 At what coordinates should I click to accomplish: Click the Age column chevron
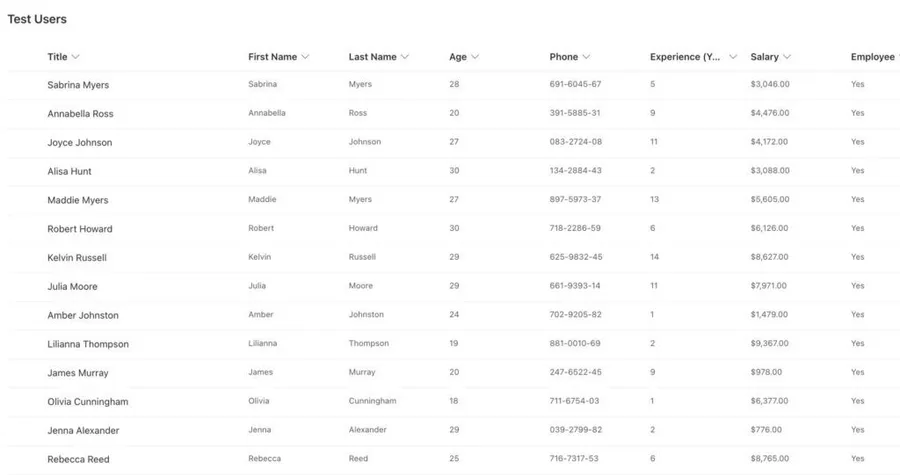click(x=475, y=57)
